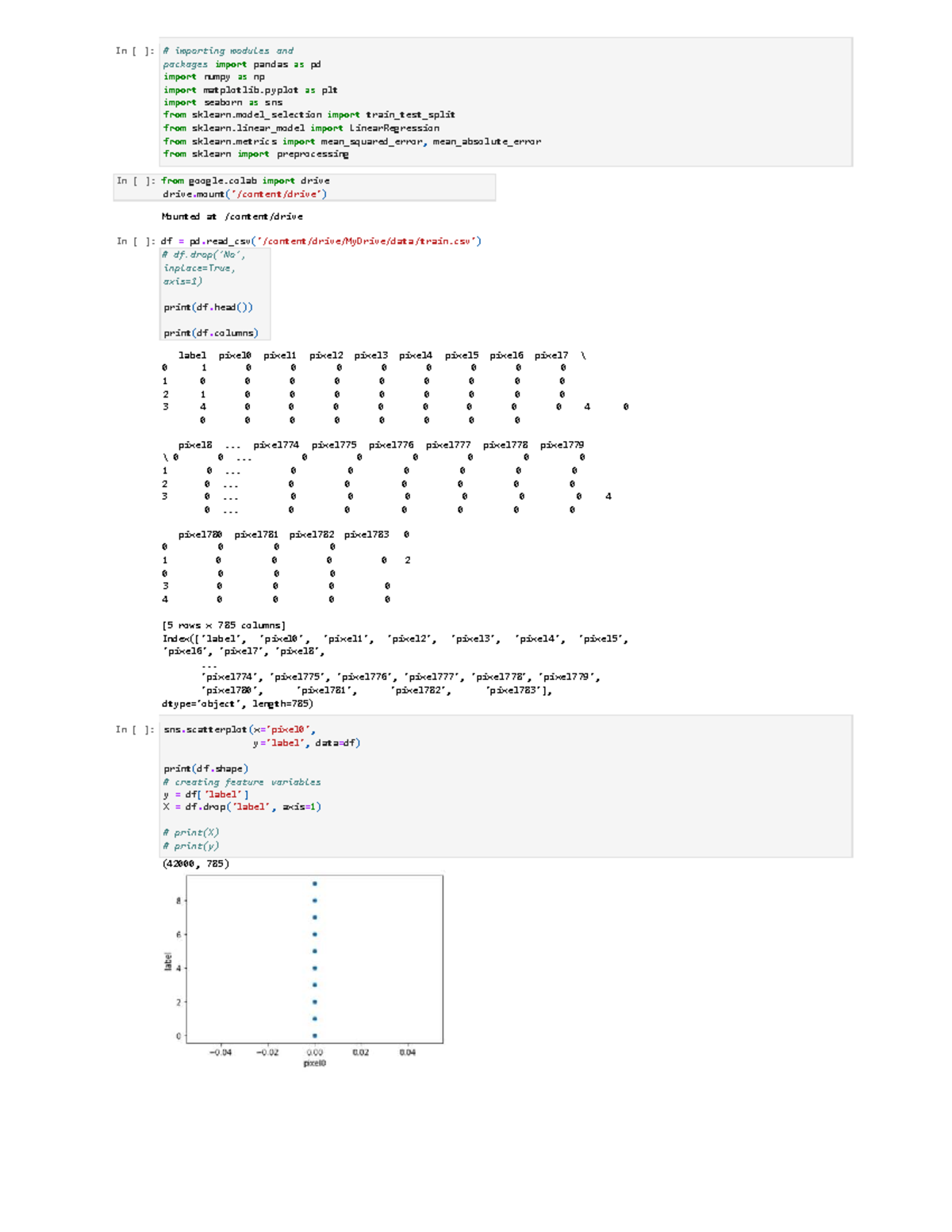952x1232 pixels.
Task: Click the LinearRegression import line
Action: click(x=301, y=128)
